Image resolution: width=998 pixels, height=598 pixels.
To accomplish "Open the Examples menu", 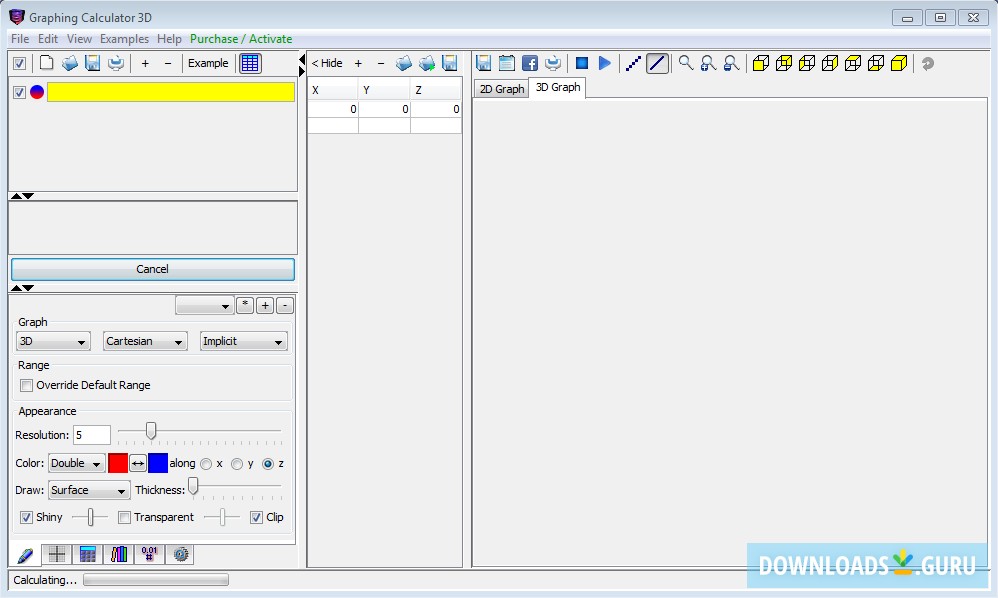I will 124,39.
